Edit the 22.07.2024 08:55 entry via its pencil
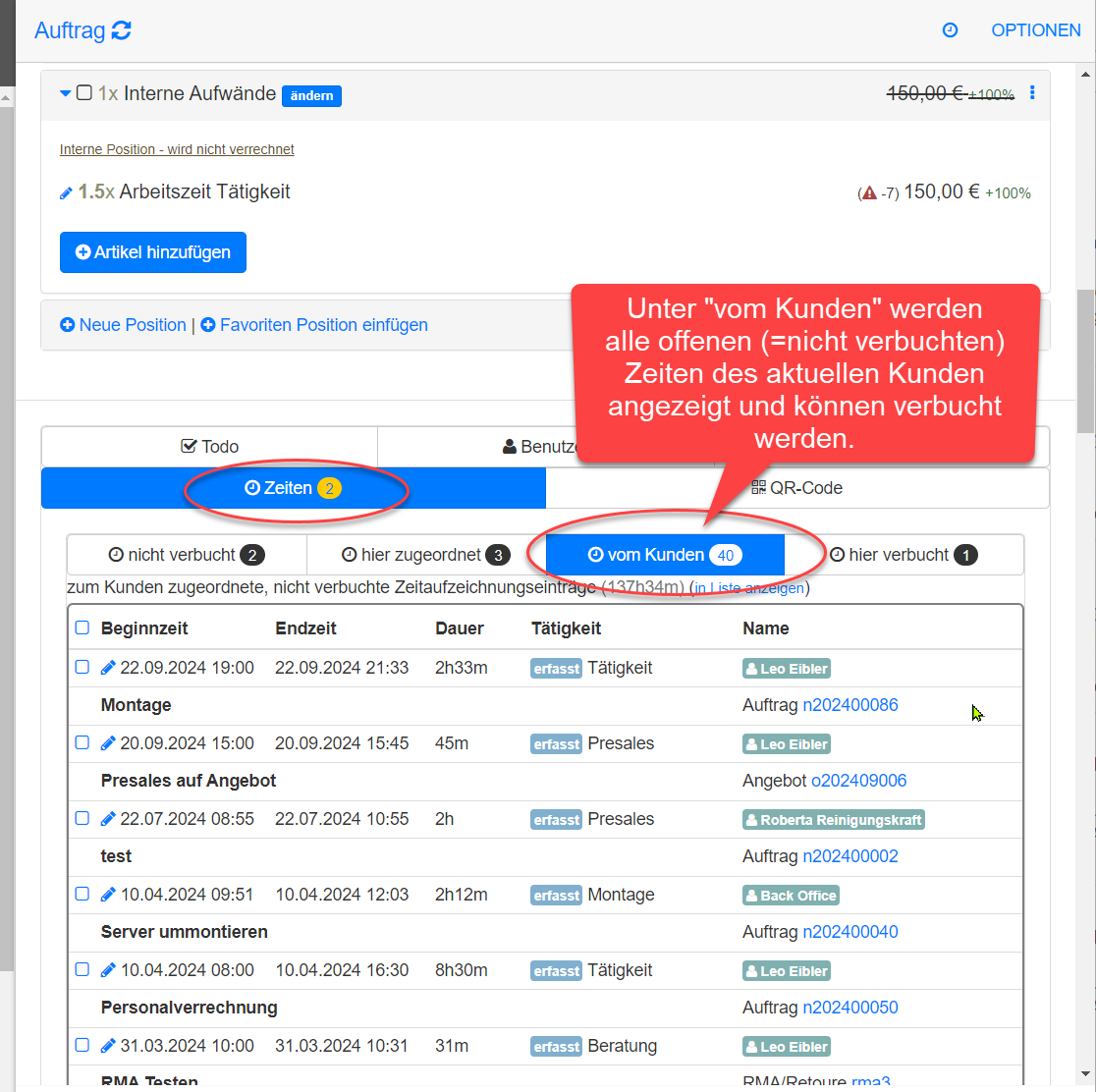This screenshot has height=1092, width=1096. [x=108, y=819]
